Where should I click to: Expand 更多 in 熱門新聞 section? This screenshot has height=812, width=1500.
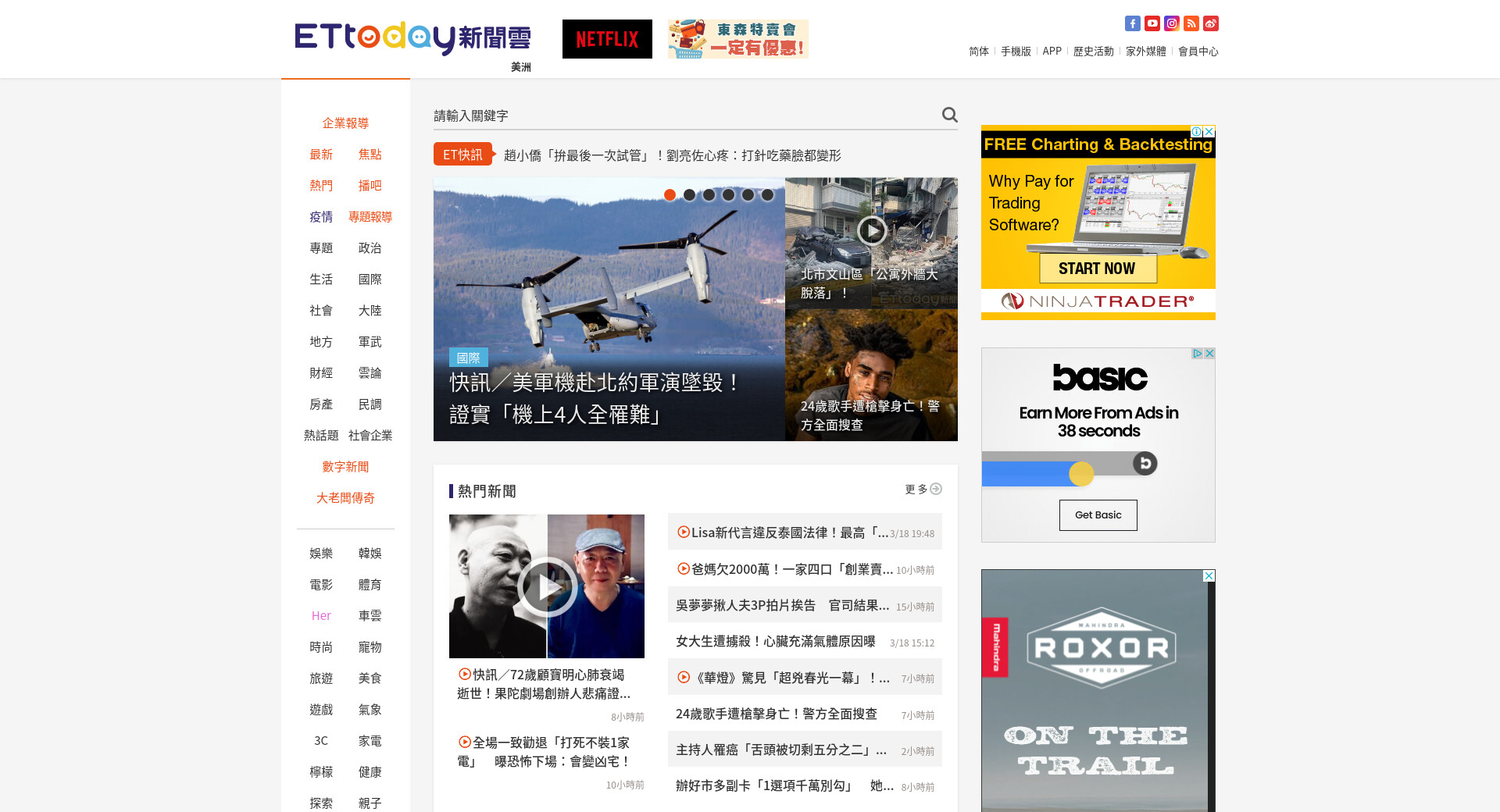click(x=923, y=490)
